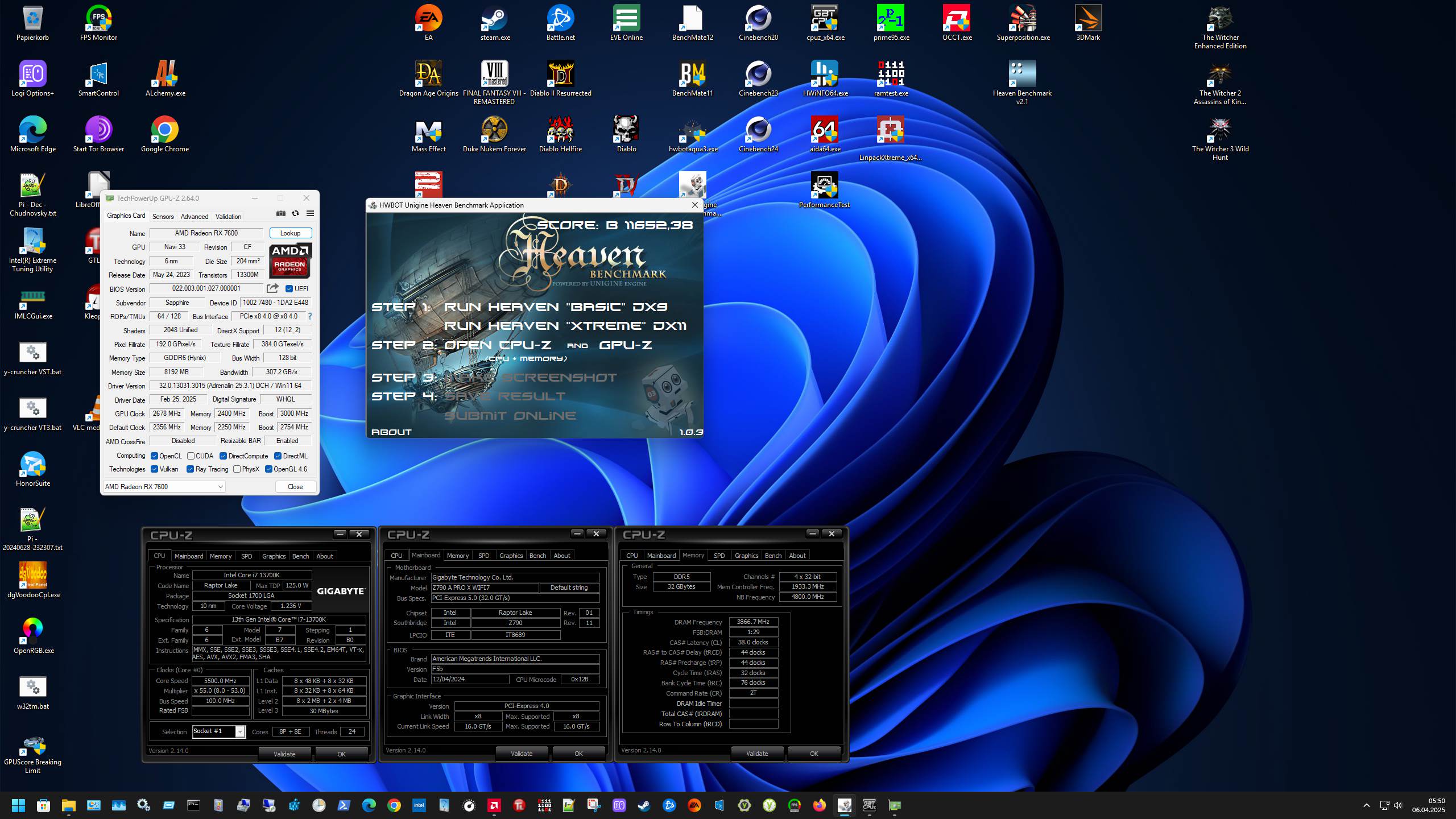1456x819 pixels.
Task: Open the OpenRGB.exe desktop icon
Action: coord(33,636)
